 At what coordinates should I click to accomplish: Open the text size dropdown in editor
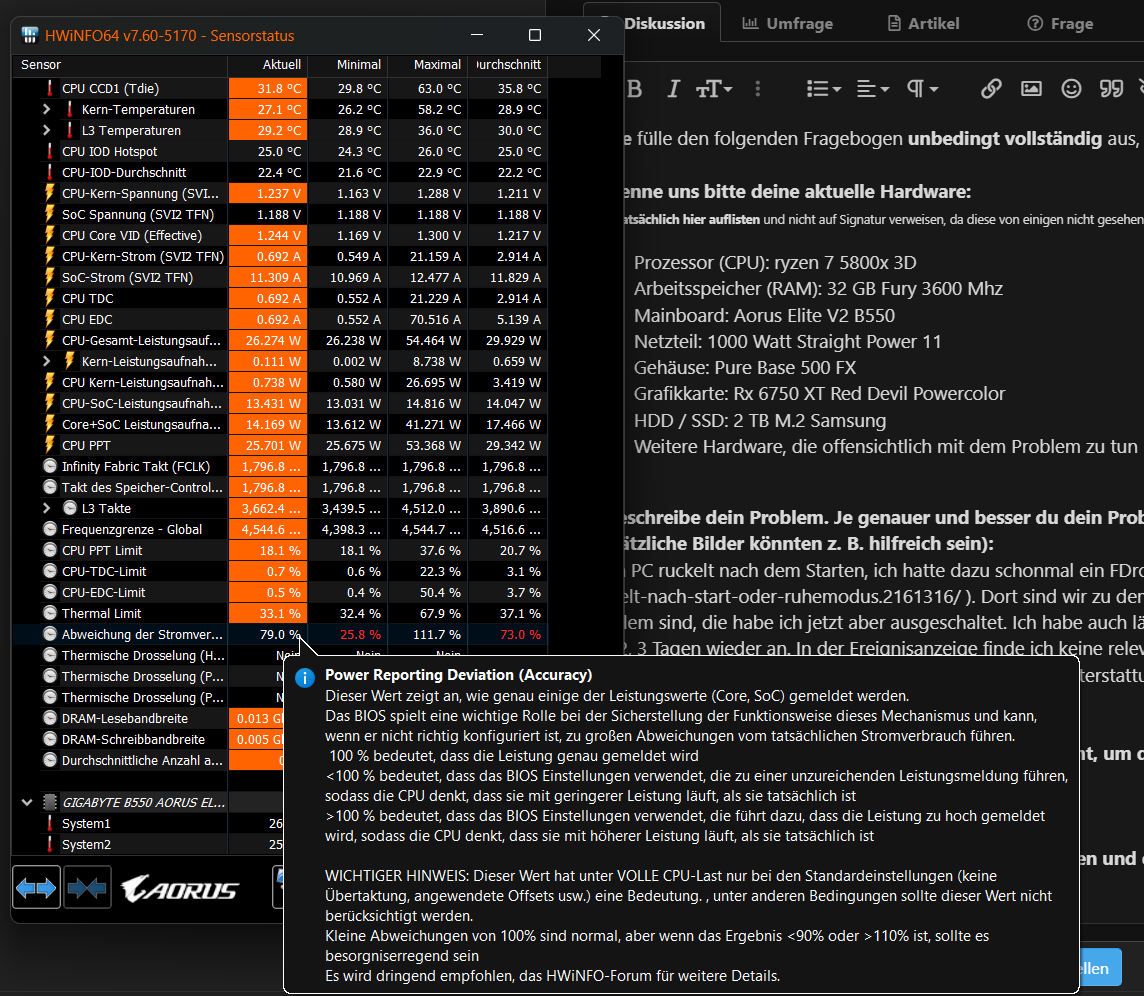coord(714,89)
